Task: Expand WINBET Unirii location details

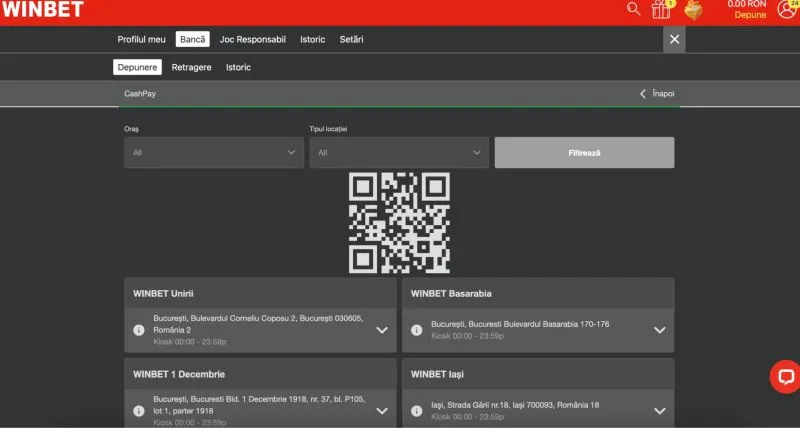Action: click(382, 330)
